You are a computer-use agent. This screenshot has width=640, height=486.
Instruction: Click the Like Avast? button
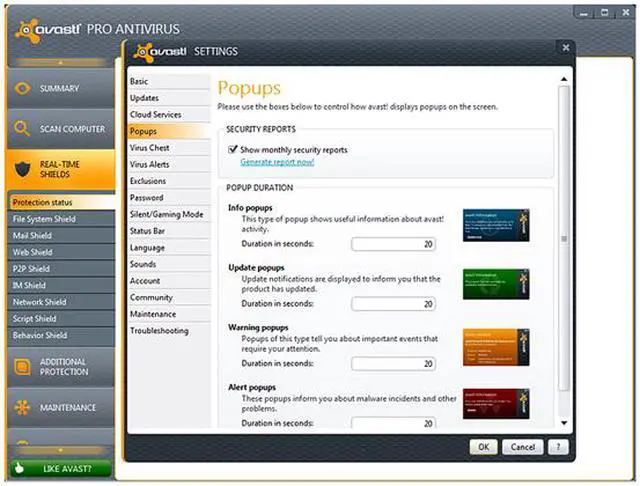(61, 468)
